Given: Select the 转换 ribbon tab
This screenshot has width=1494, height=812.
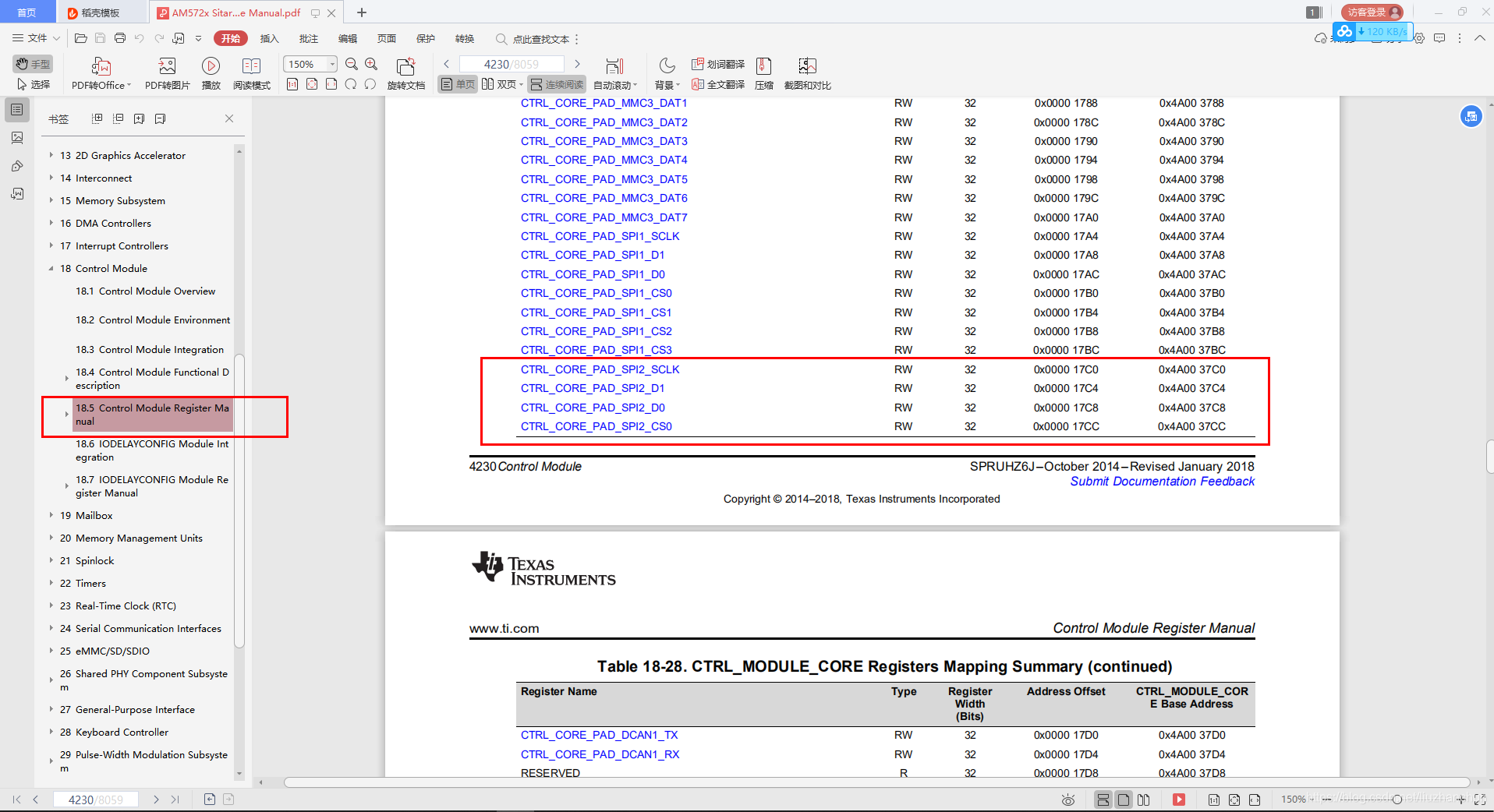Looking at the screenshot, I should tap(465, 38).
